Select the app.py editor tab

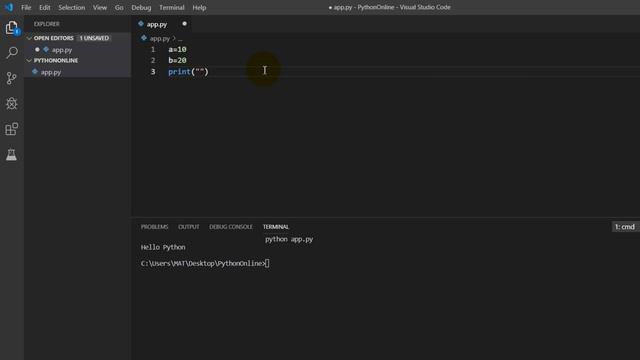point(157,24)
